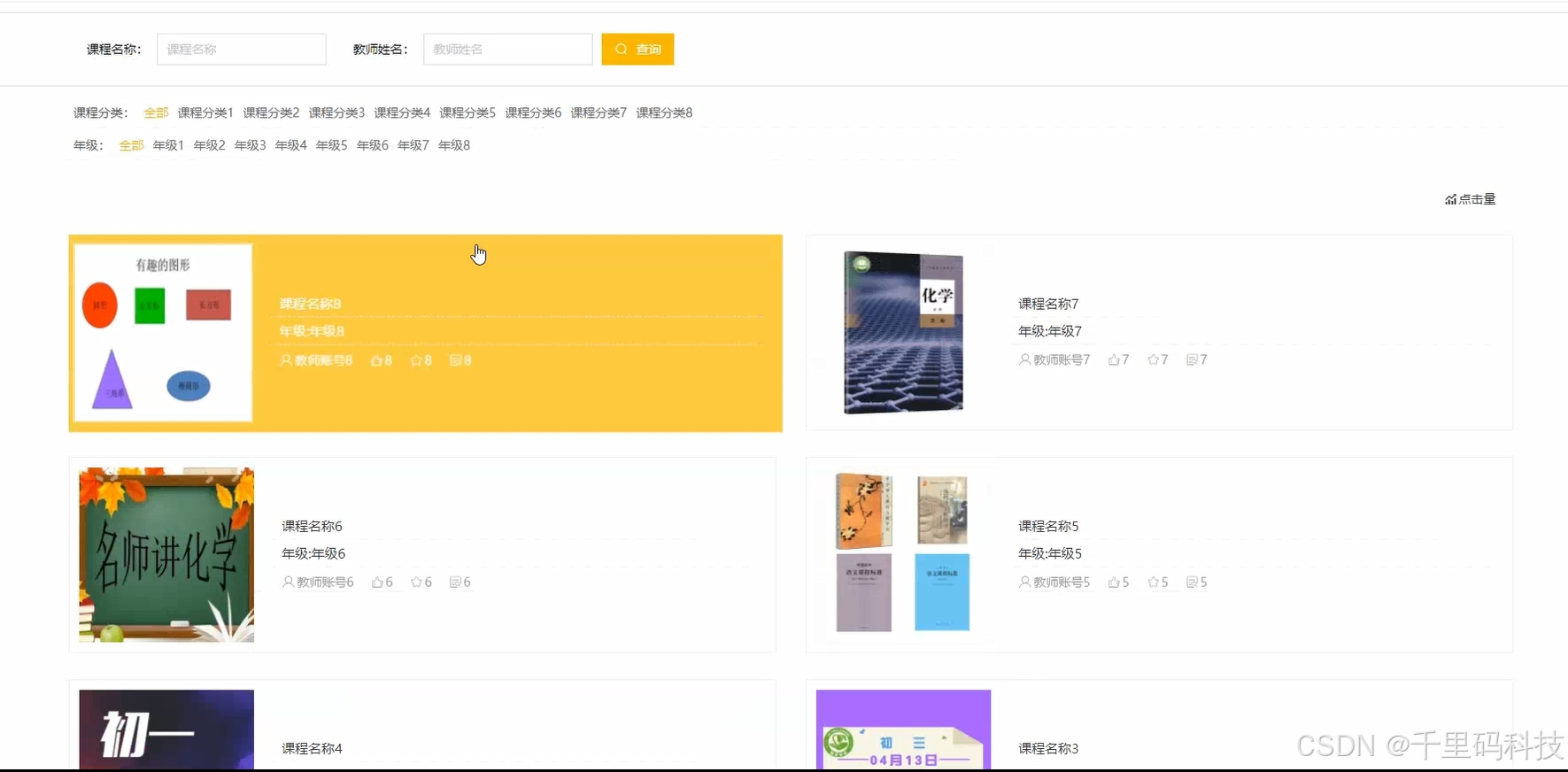Click the 课程名称4 title
The image size is (1568, 772).
pos(312,748)
